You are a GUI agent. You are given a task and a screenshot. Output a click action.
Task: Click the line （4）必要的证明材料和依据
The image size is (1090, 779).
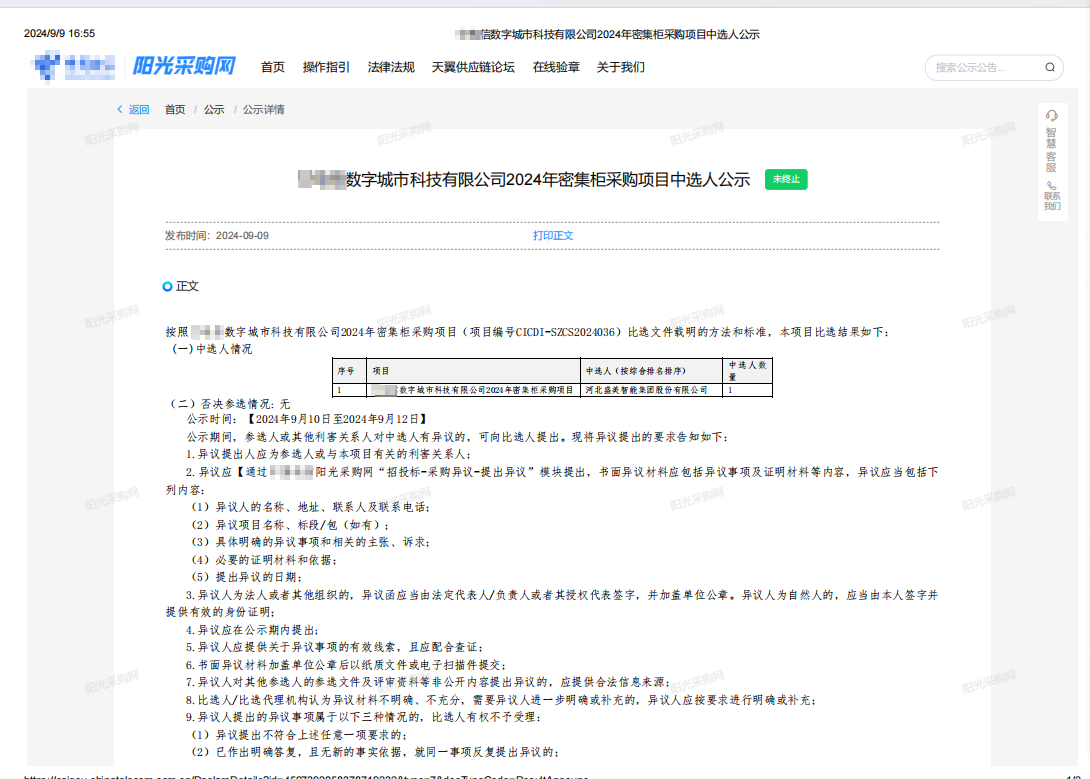(x=264, y=560)
